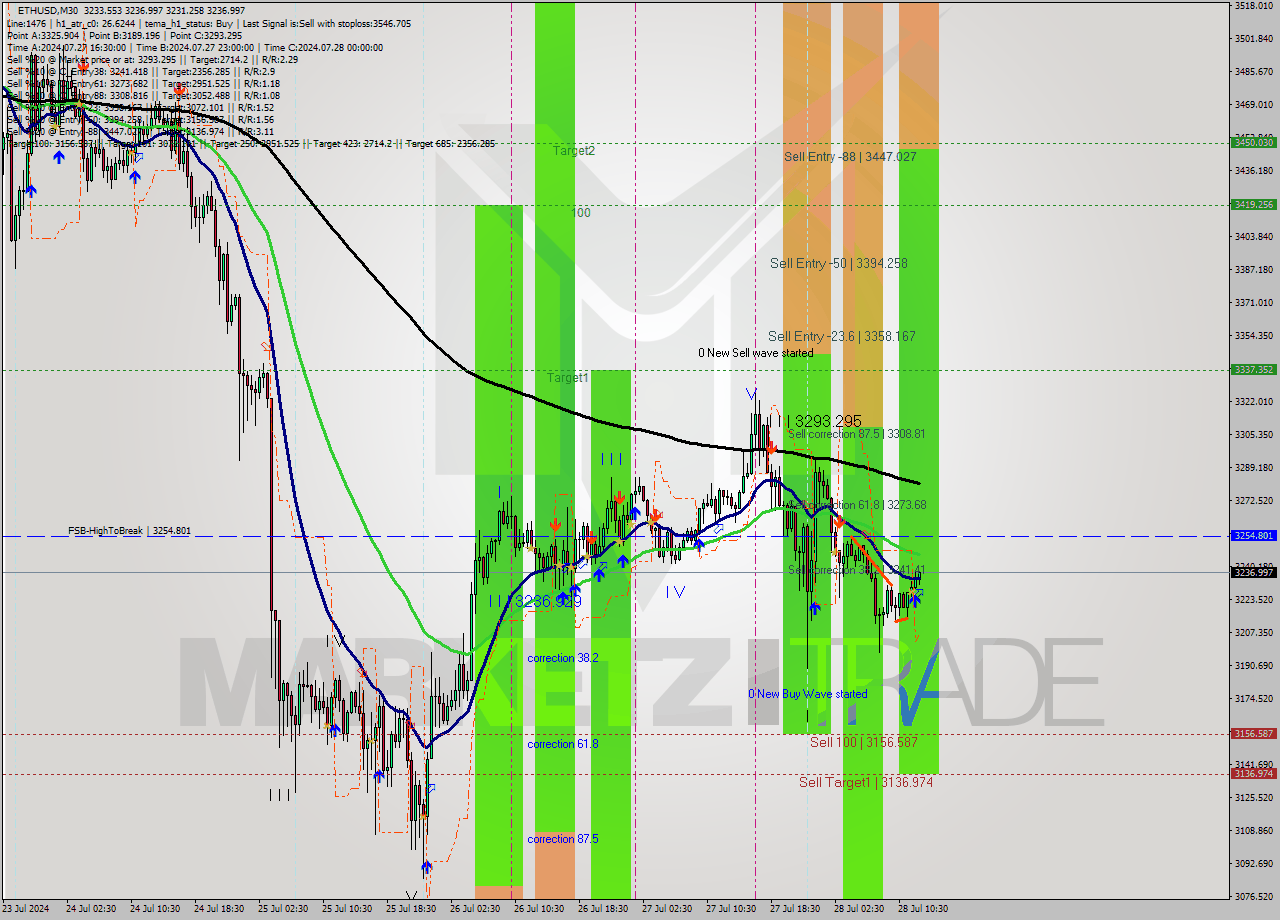Click the 'FSB-HighToBreak | 3254.801' line label
Image resolution: width=1280 pixels, height=920 pixels.
129,530
